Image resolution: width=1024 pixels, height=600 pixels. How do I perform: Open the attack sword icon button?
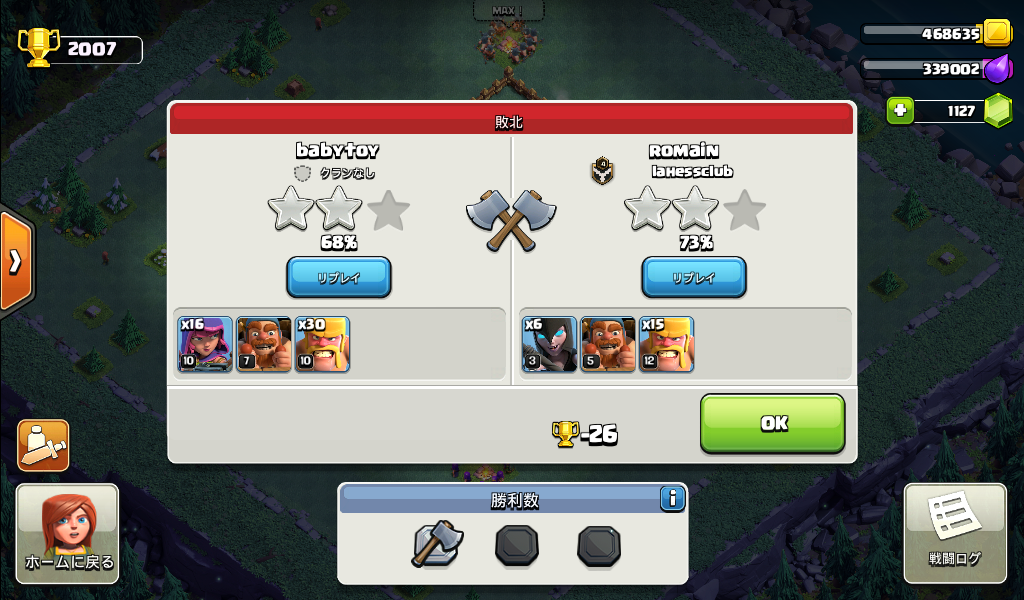pos(43,445)
